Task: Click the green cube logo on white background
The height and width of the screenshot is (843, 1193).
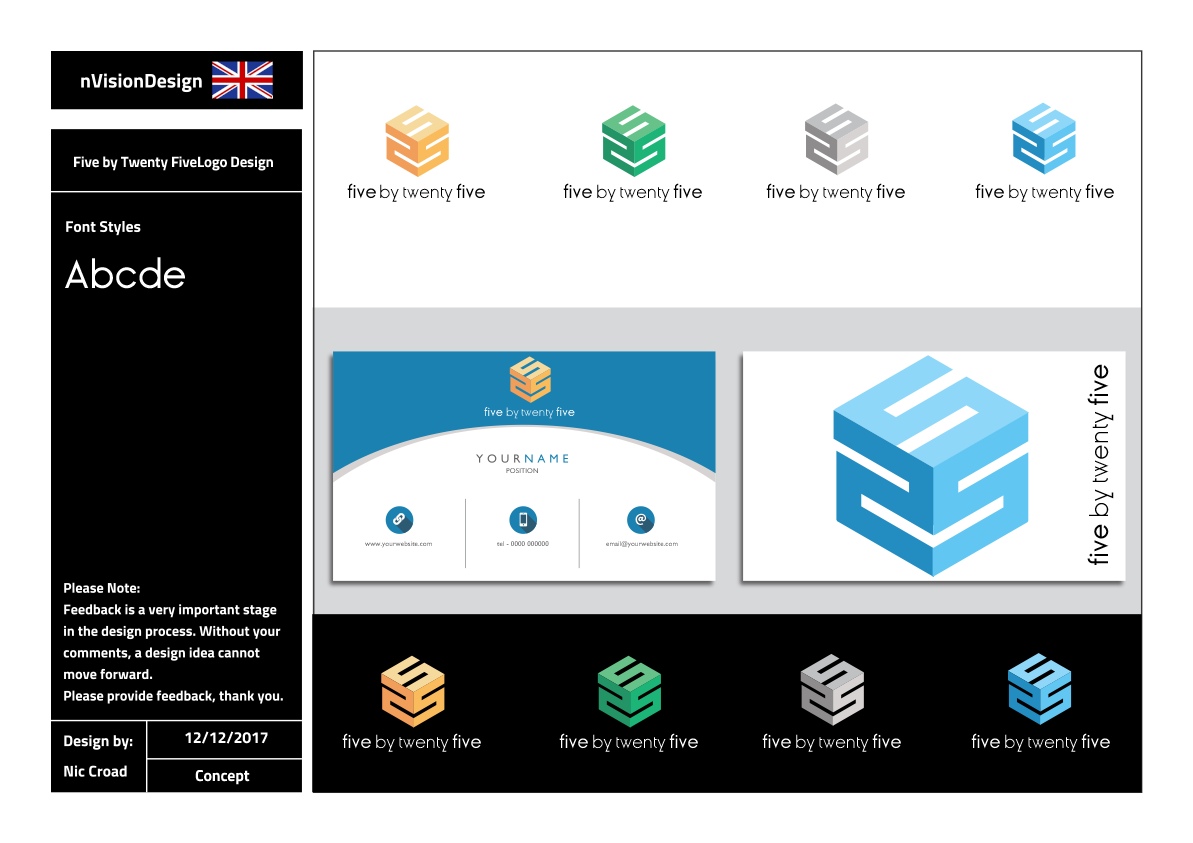Action: tap(633, 141)
